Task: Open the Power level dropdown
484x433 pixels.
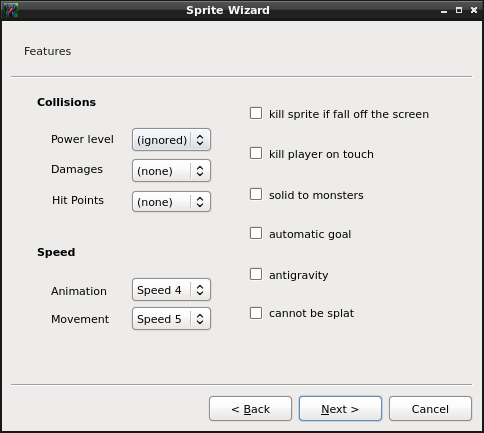Action: click(171, 140)
